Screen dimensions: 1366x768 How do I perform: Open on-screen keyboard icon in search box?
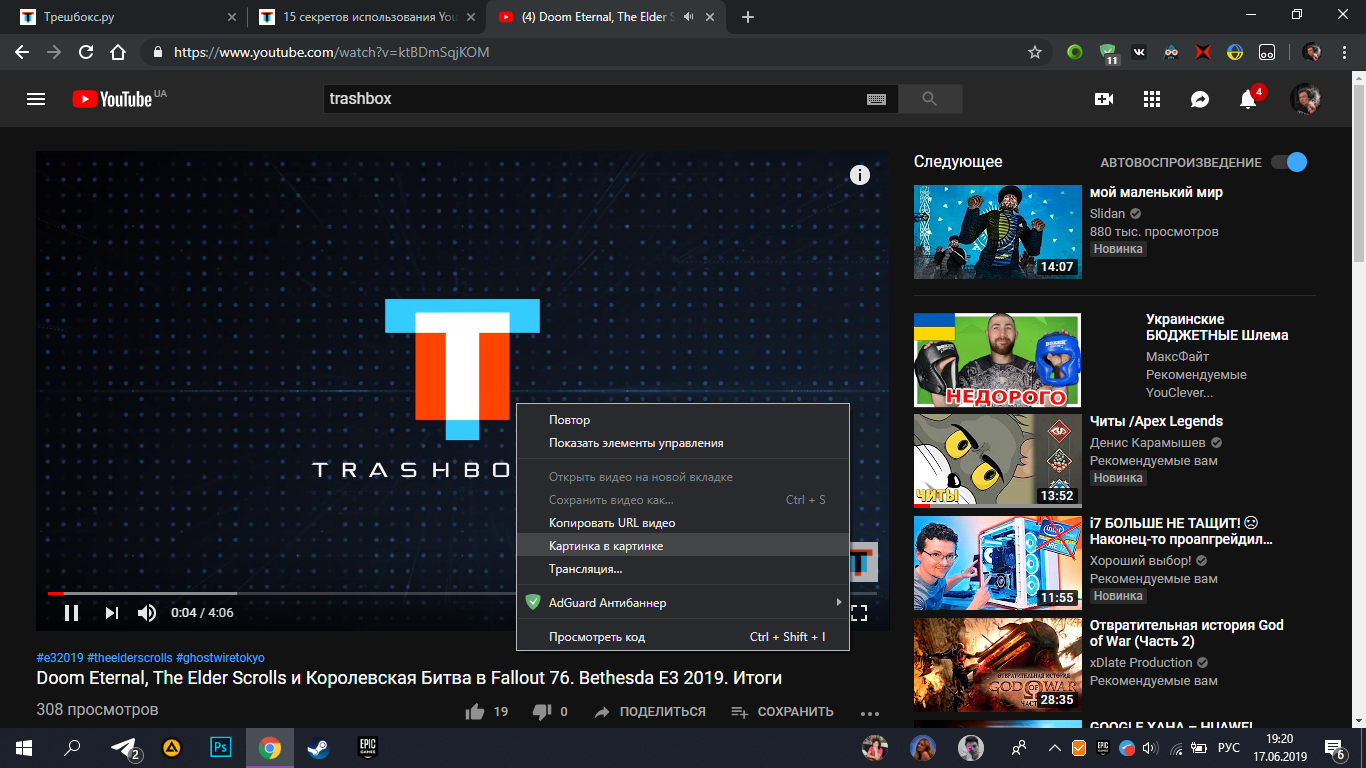(876, 99)
